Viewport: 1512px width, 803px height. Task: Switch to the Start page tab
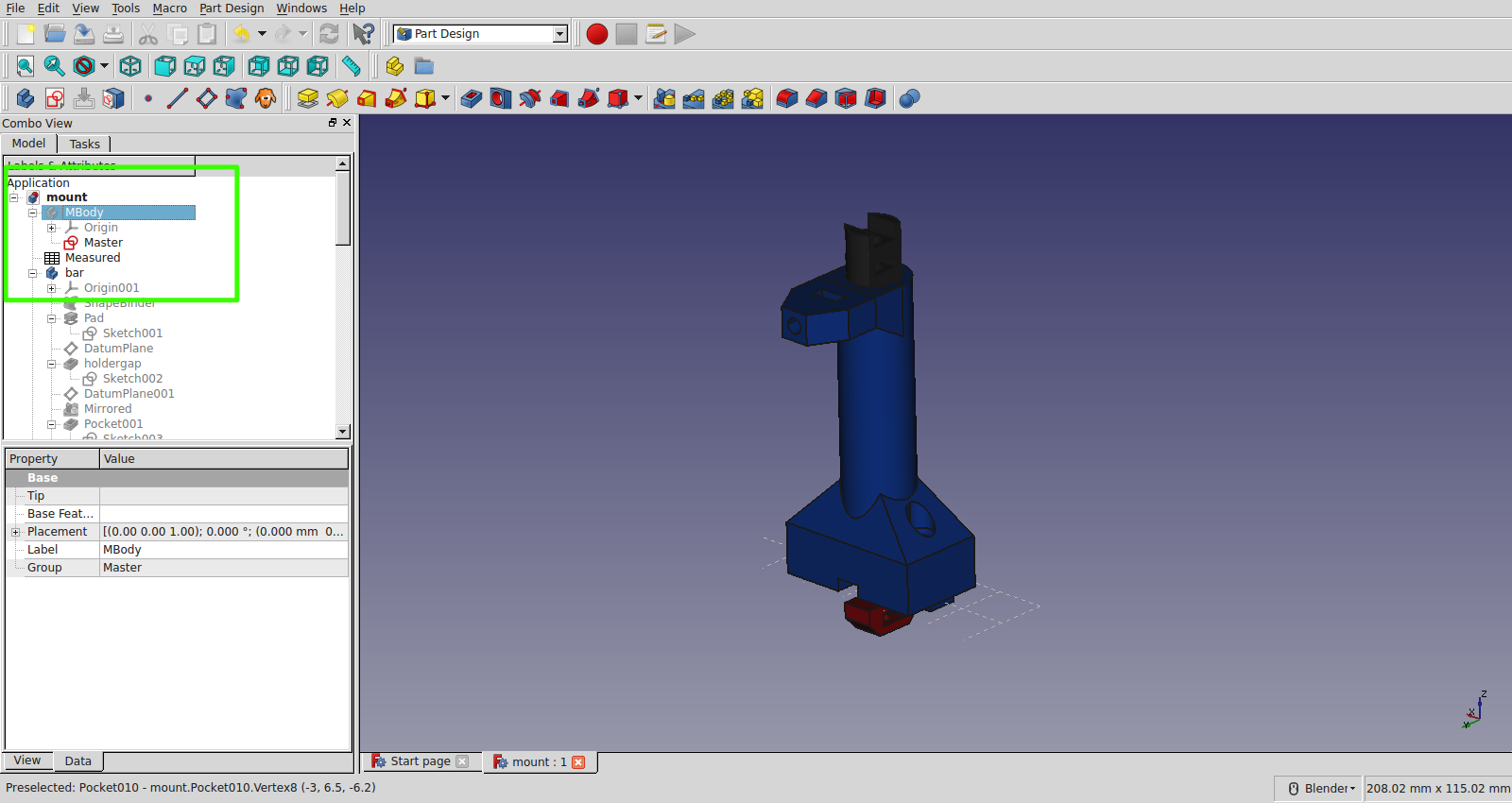[x=421, y=761]
